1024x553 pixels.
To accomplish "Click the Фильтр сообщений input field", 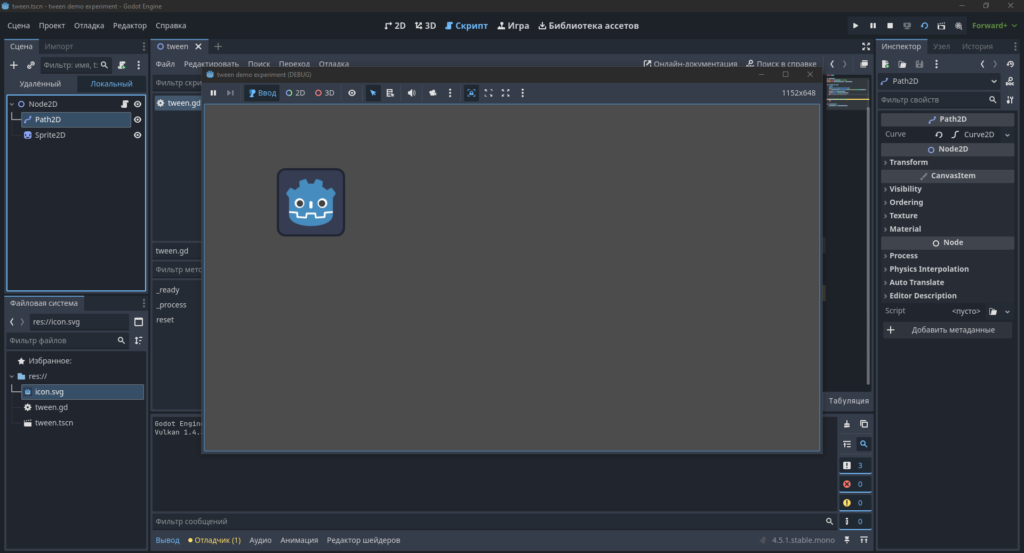I will click(494, 522).
